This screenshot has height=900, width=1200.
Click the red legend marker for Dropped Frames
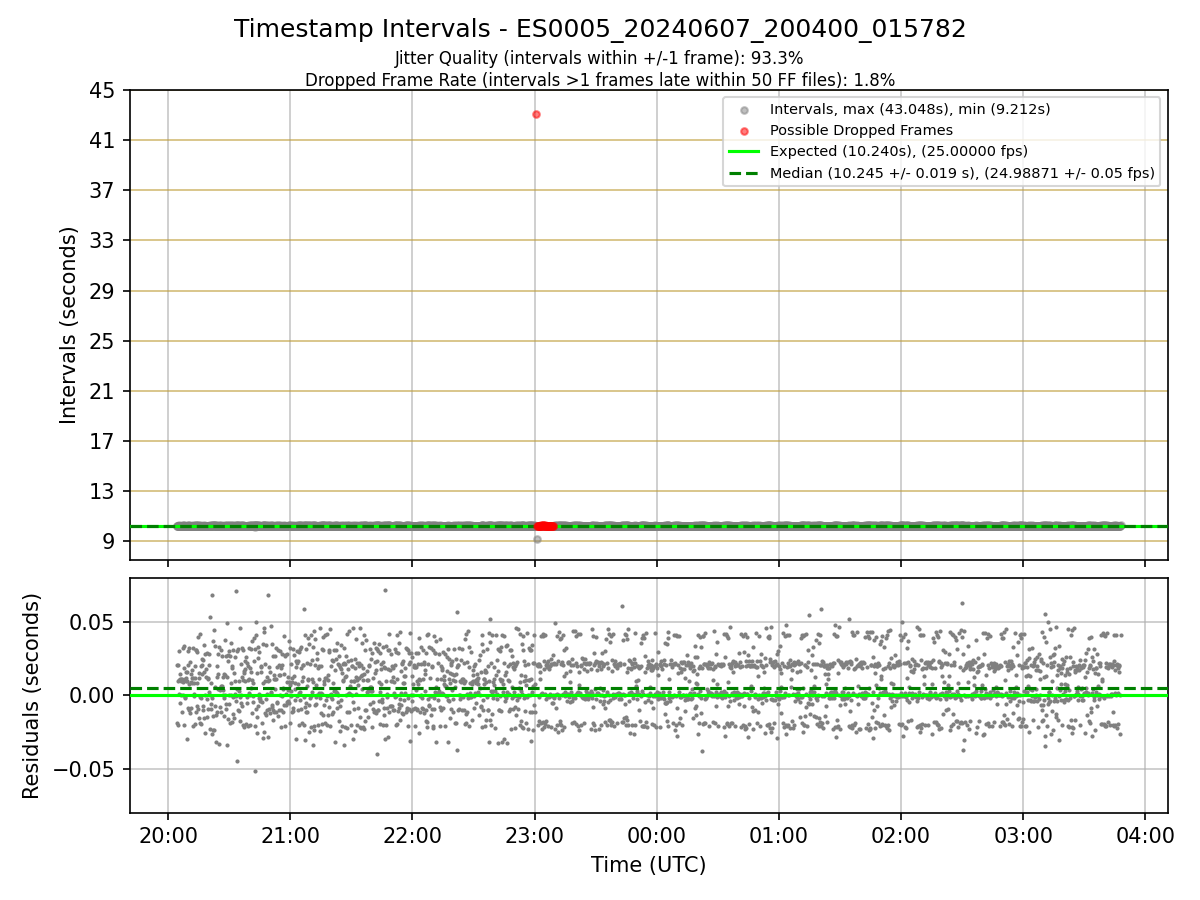744,130
